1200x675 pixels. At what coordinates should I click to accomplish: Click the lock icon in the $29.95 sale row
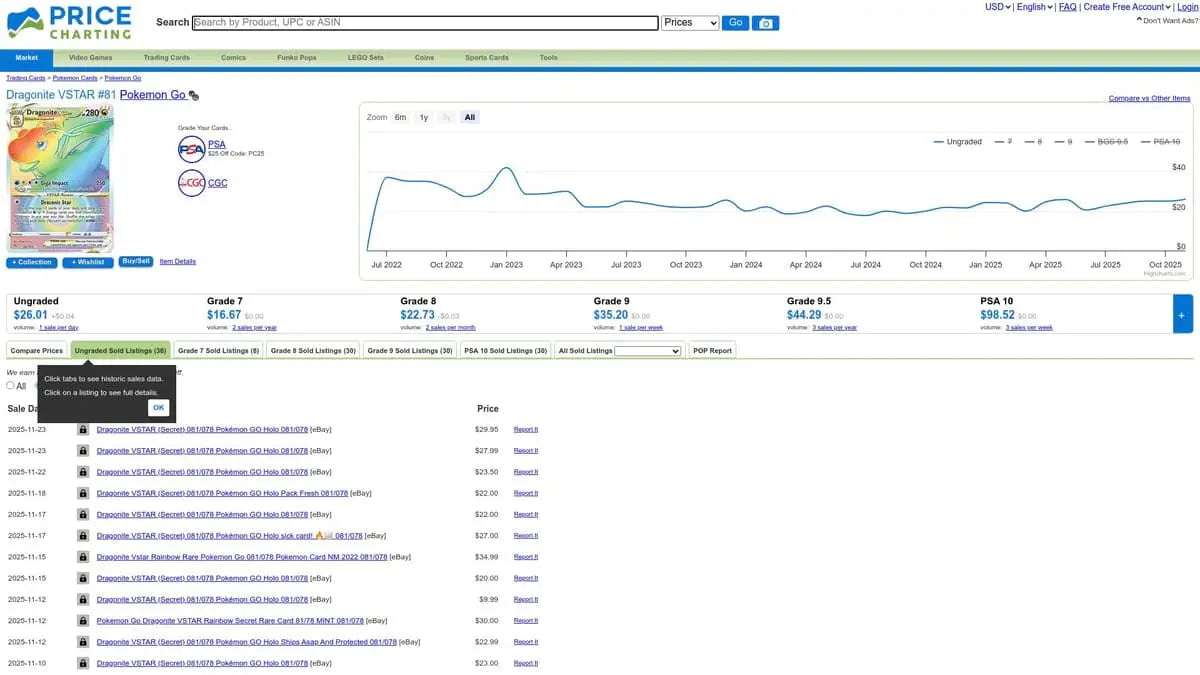83,429
